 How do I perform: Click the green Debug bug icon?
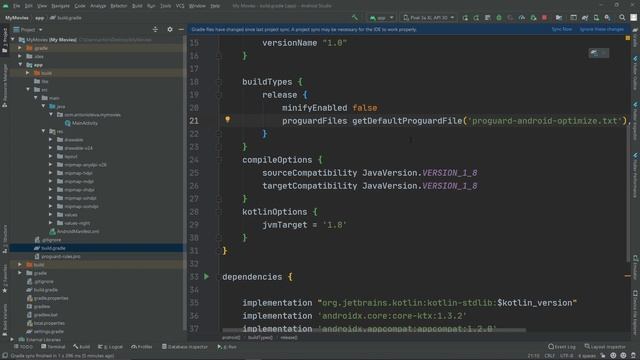(499, 18)
